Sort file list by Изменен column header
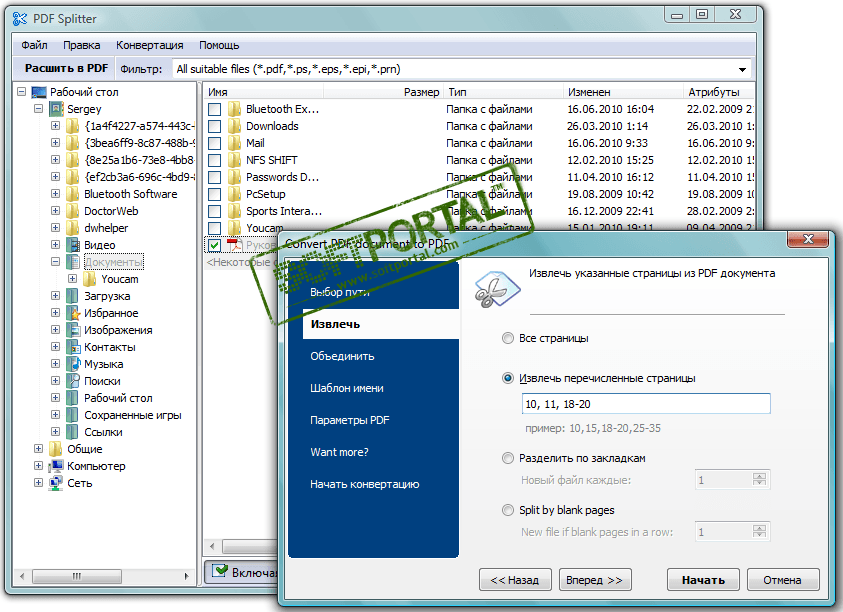Viewport: 843px width, 612px height. coord(623,92)
